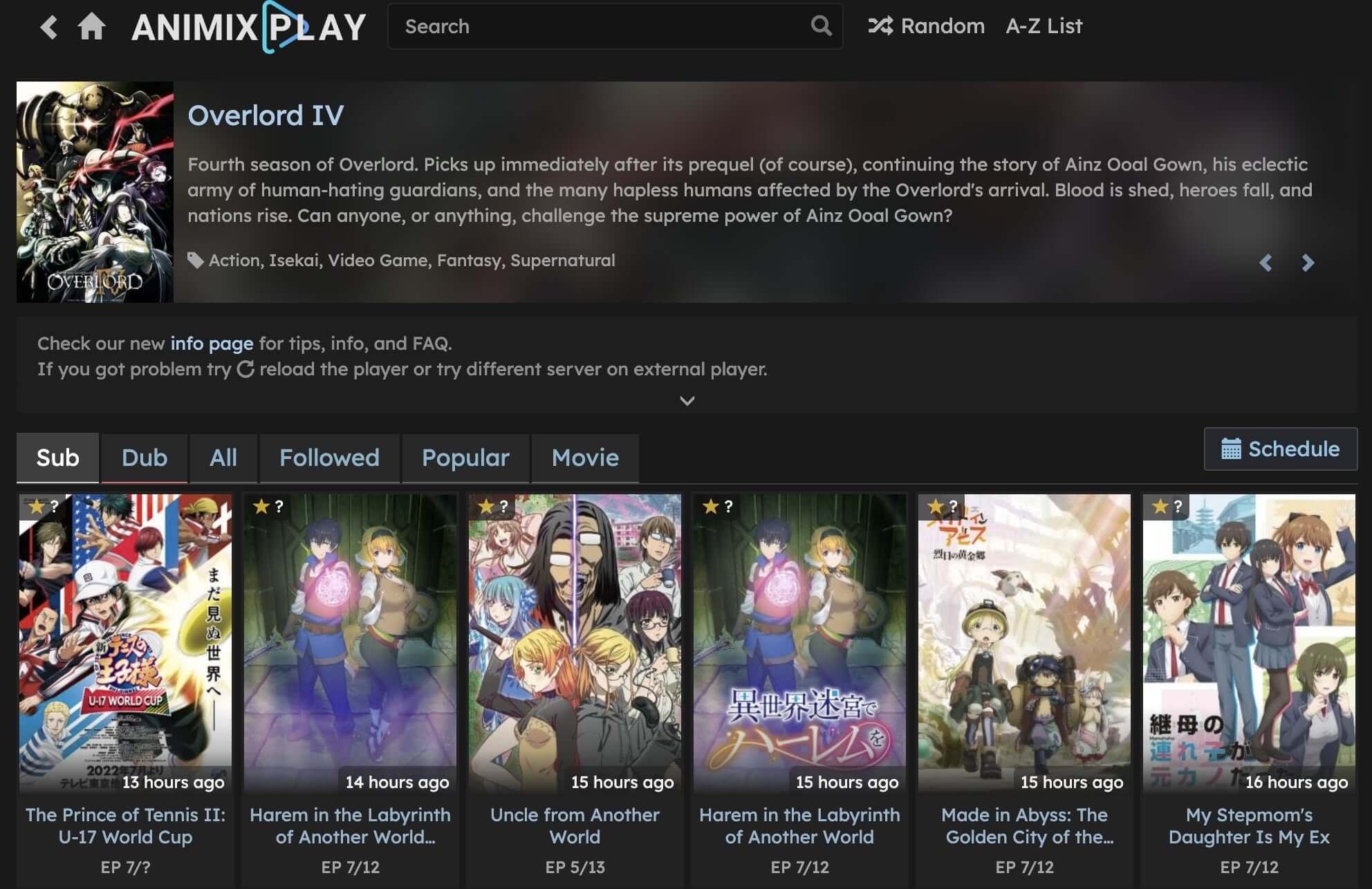Open Made in Abyss poster thumbnail

pyautogui.click(x=1023, y=643)
